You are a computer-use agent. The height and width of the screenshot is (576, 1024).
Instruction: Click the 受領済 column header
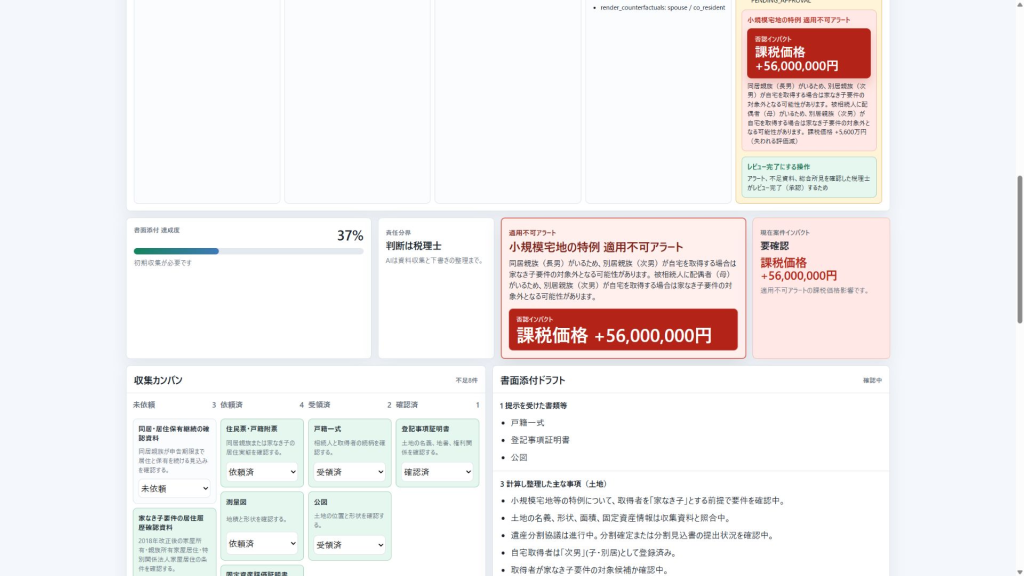(319, 405)
